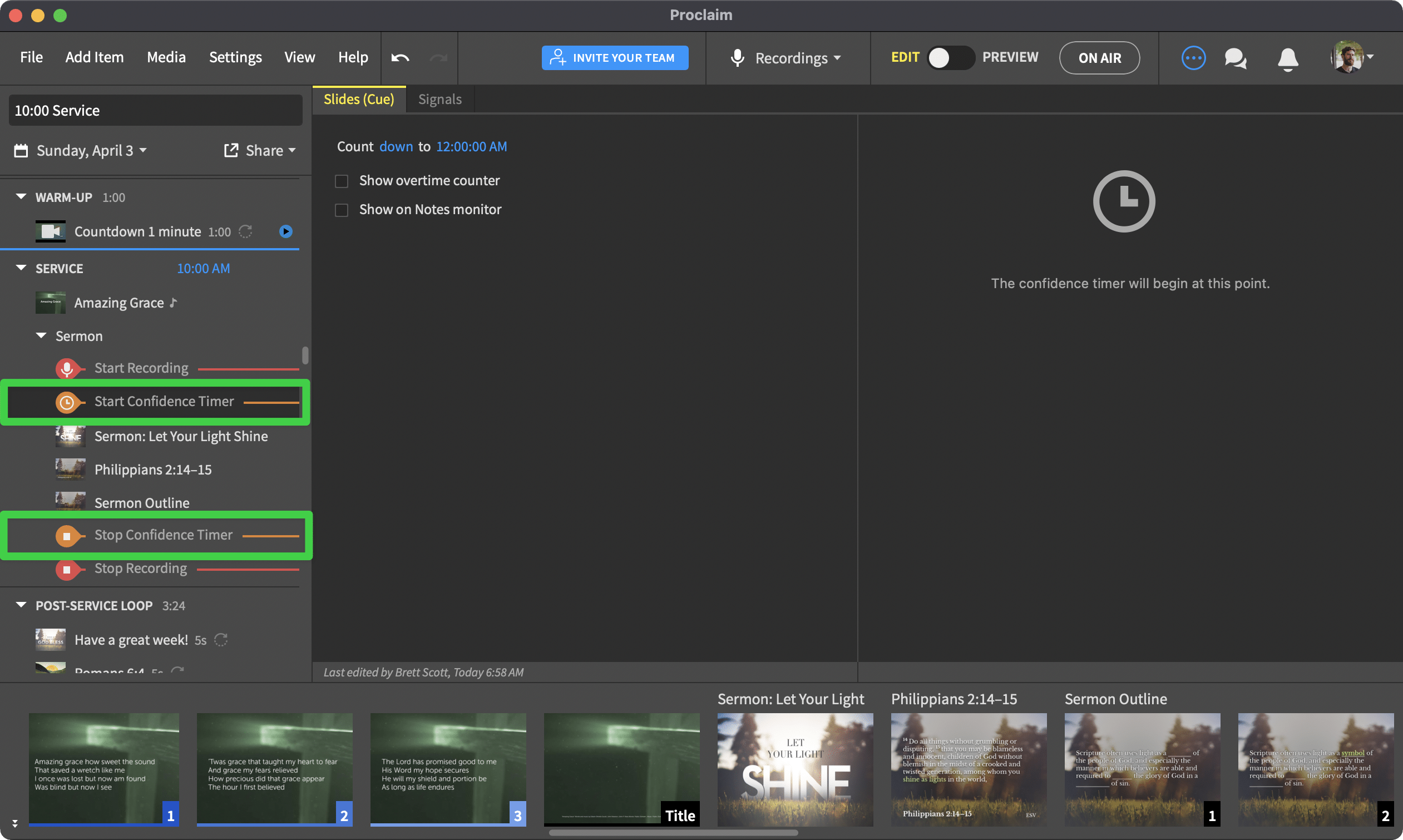The height and width of the screenshot is (840, 1403).
Task: Click the PREVIEW label
Action: (1010, 57)
